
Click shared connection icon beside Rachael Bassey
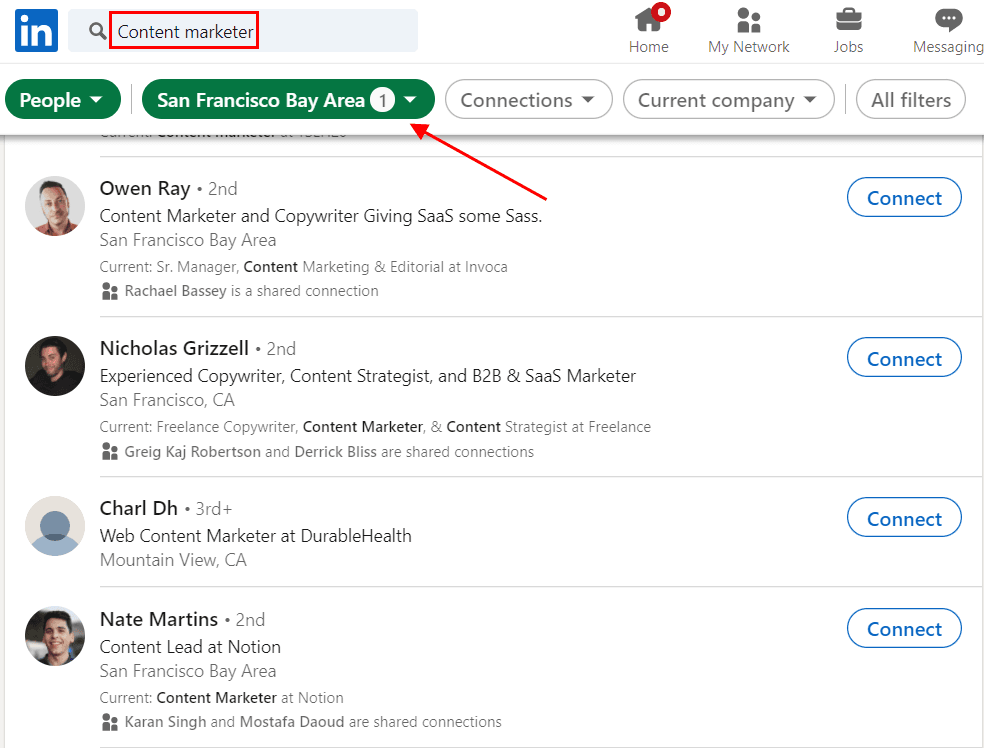tap(110, 291)
